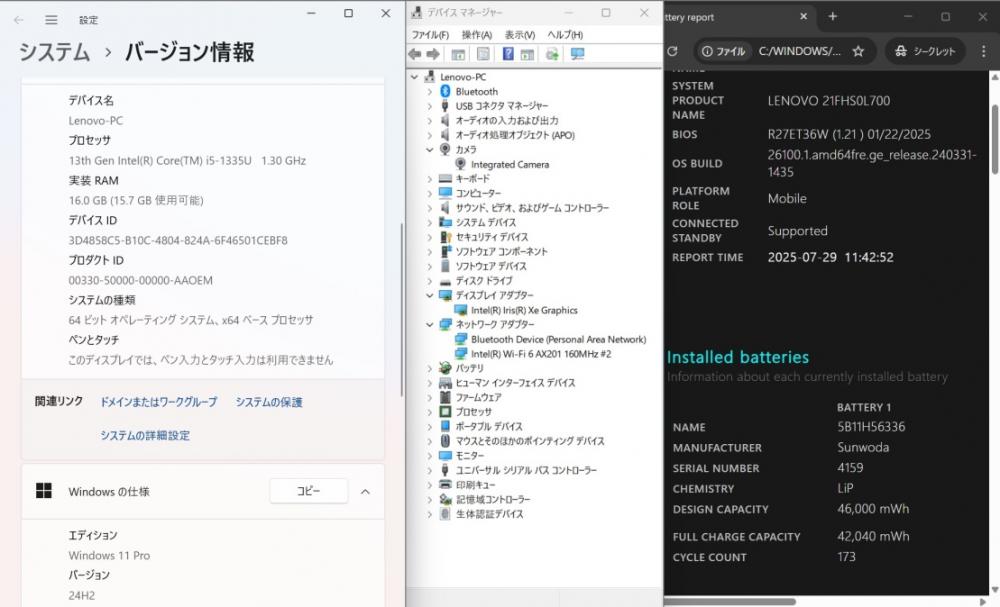
Task: Collapse the ネットワーク アダプター category
Action: [x=430, y=325]
